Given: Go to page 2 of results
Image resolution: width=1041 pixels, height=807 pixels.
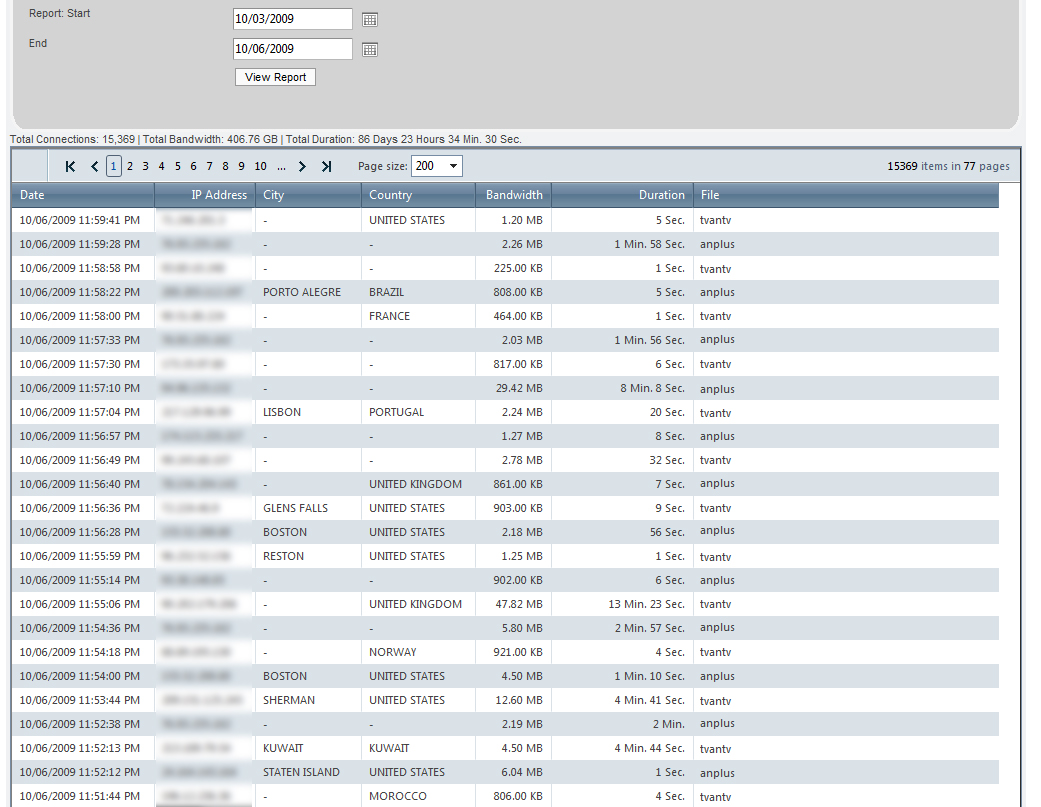Looking at the screenshot, I should coord(130,166).
